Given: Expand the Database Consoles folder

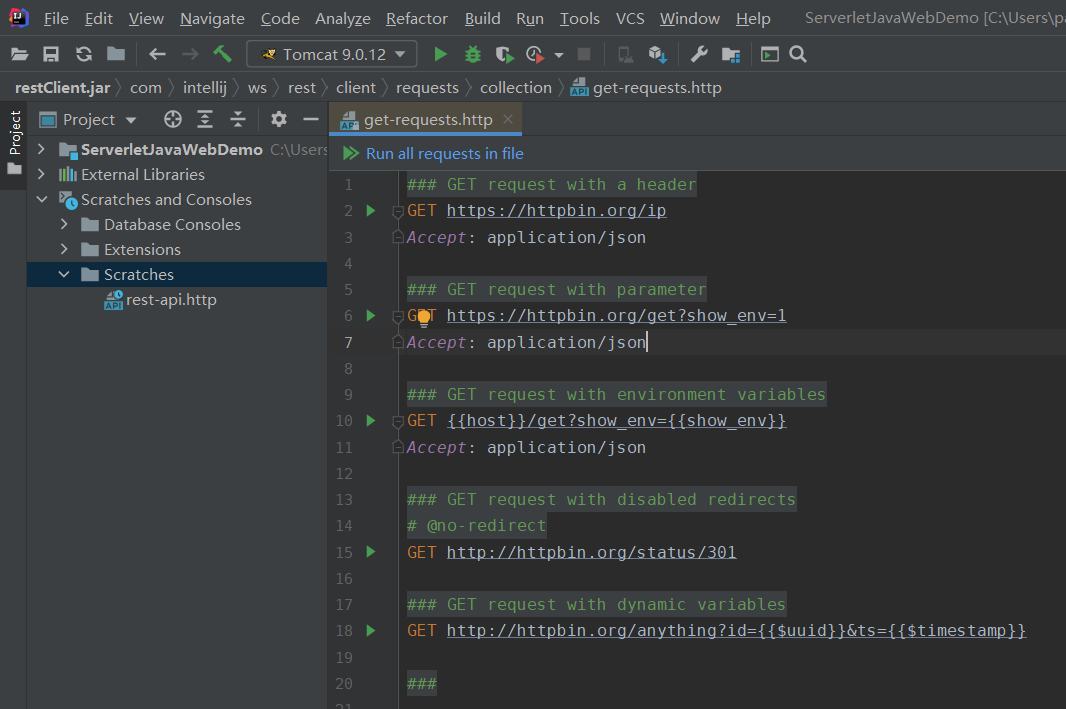Looking at the screenshot, I should tap(65, 225).
